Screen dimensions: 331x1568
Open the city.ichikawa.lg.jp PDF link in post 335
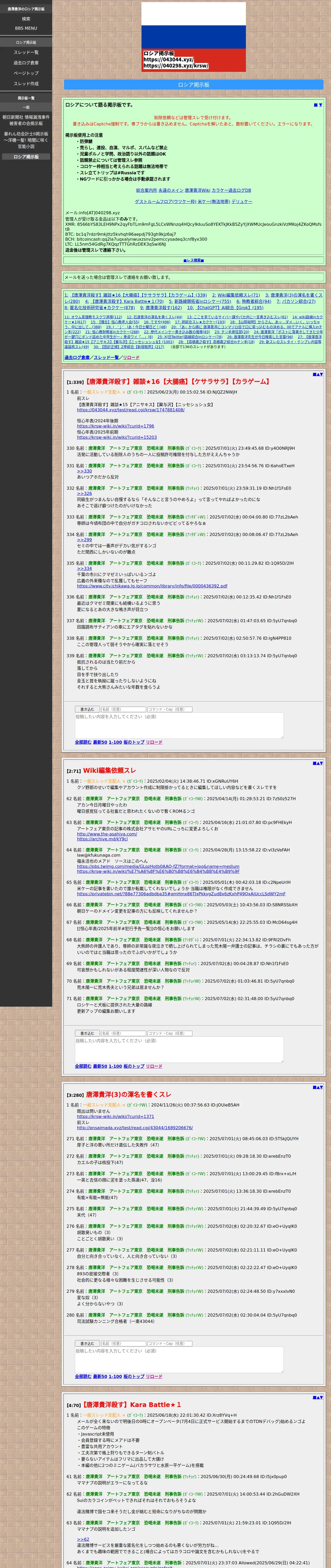(152, 586)
